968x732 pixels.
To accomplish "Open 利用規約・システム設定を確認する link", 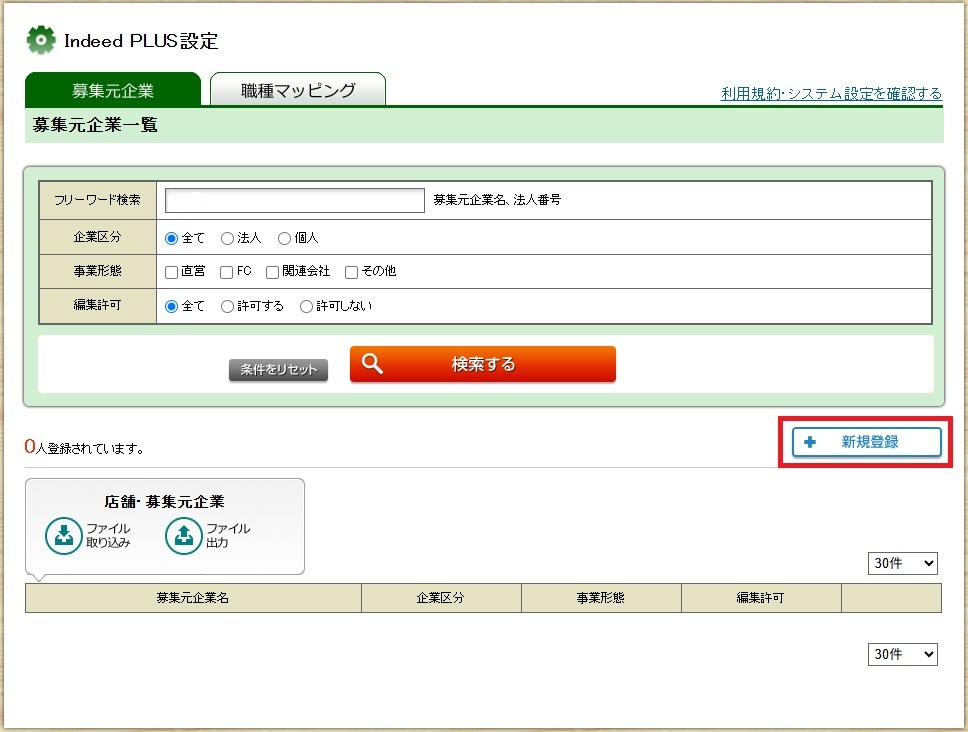I will point(832,93).
